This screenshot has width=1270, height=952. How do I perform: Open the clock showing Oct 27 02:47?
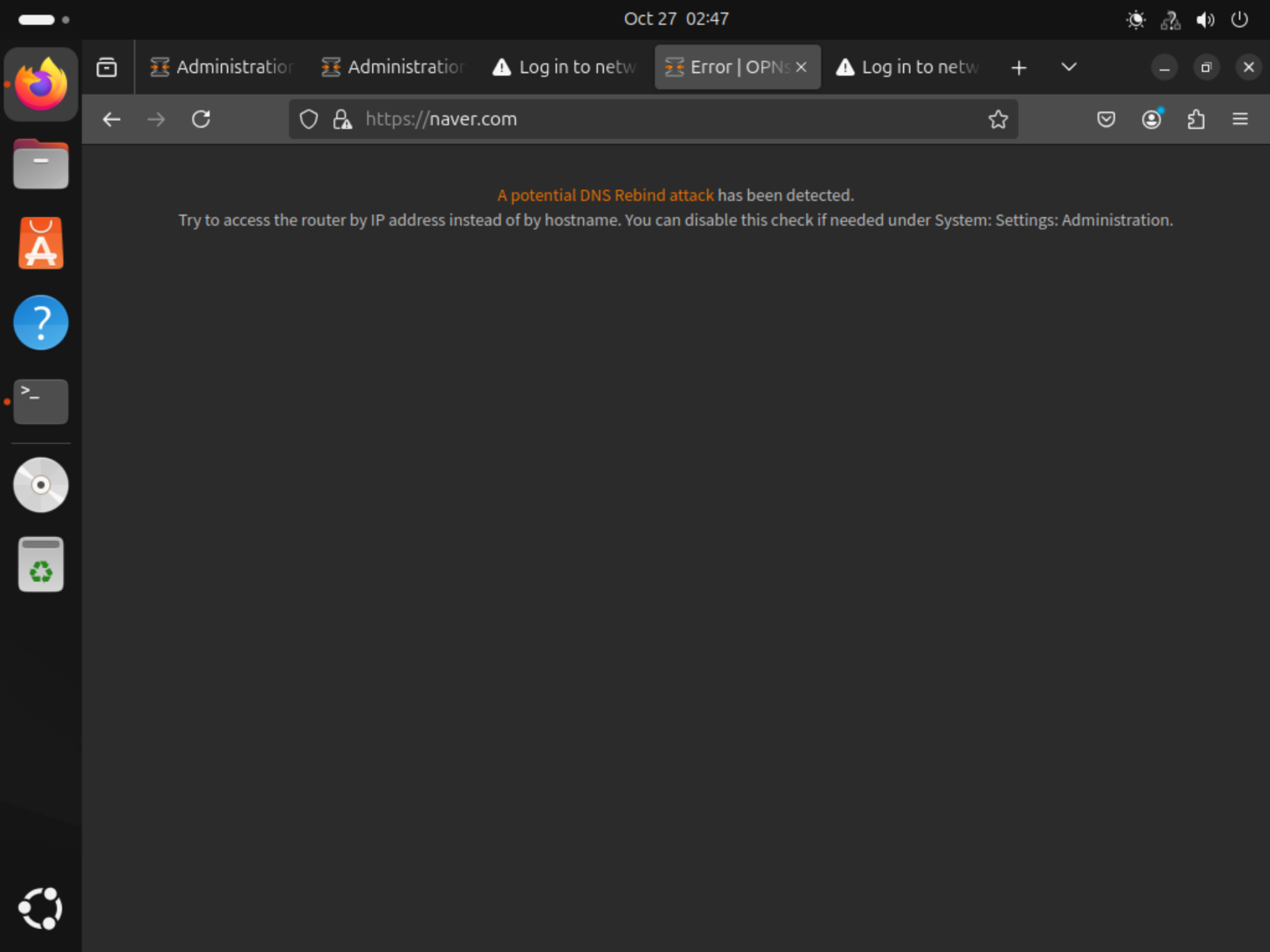point(676,19)
